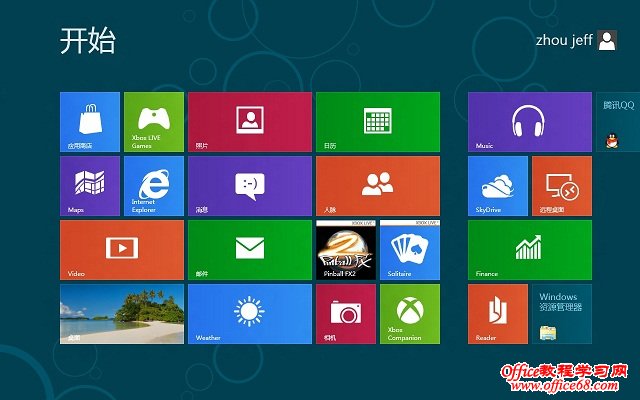
Task: Launch the Tencent QQ tile
Action: click(618, 122)
